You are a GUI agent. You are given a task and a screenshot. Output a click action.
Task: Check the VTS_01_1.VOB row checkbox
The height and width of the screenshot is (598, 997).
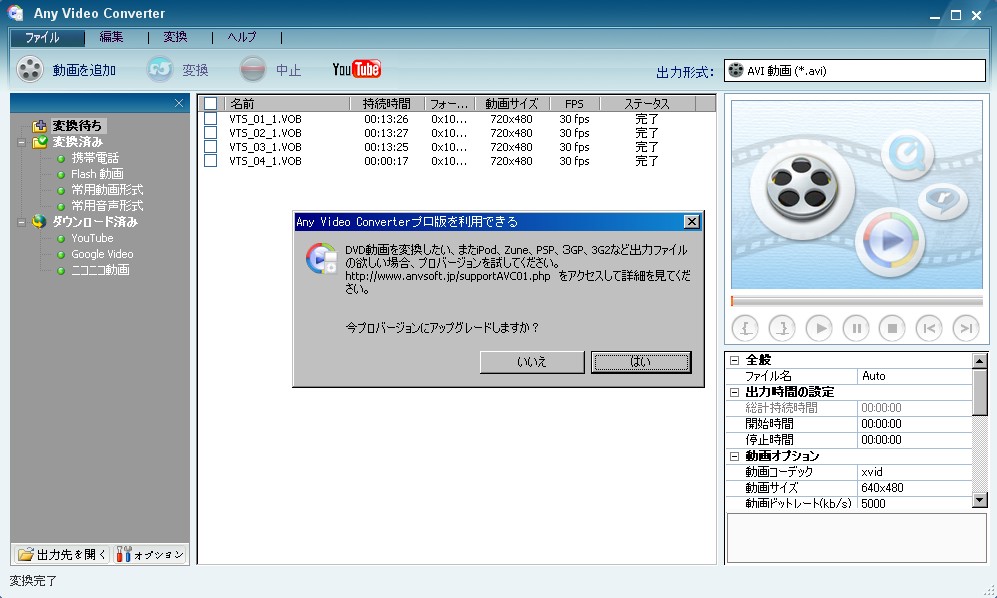click(210, 119)
